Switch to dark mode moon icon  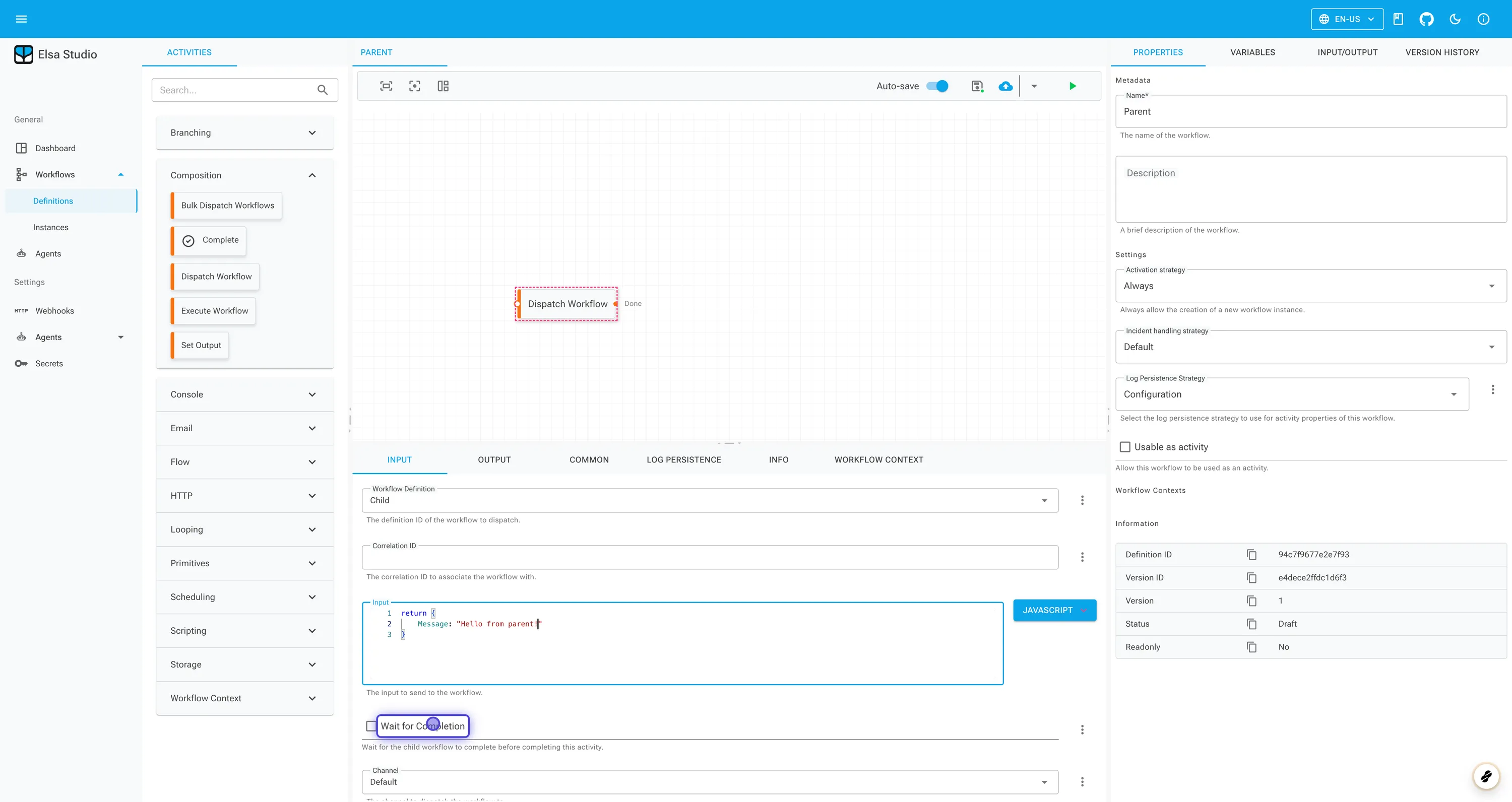pyautogui.click(x=1455, y=19)
